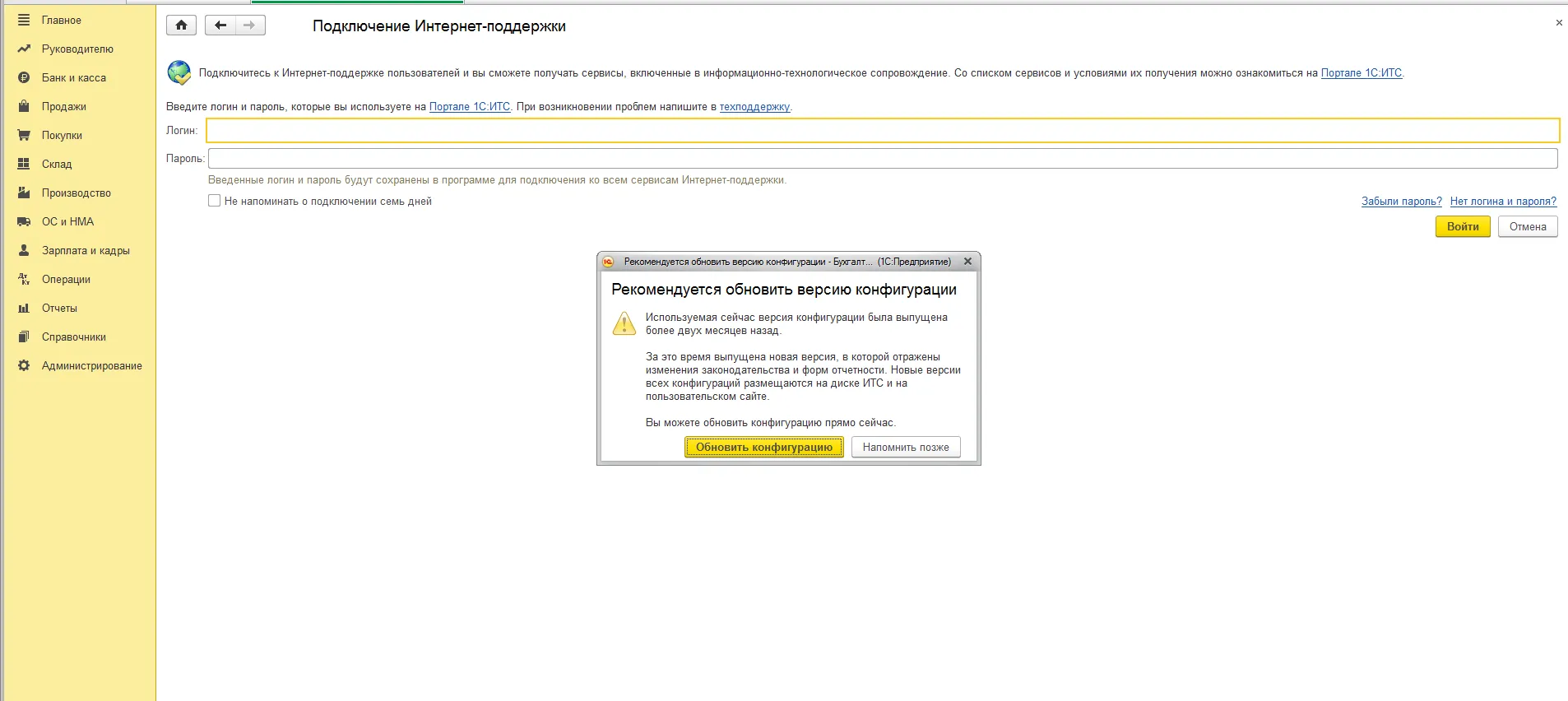Open the Руководителю chart icon
The image size is (1568, 701).
coord(24,49)
